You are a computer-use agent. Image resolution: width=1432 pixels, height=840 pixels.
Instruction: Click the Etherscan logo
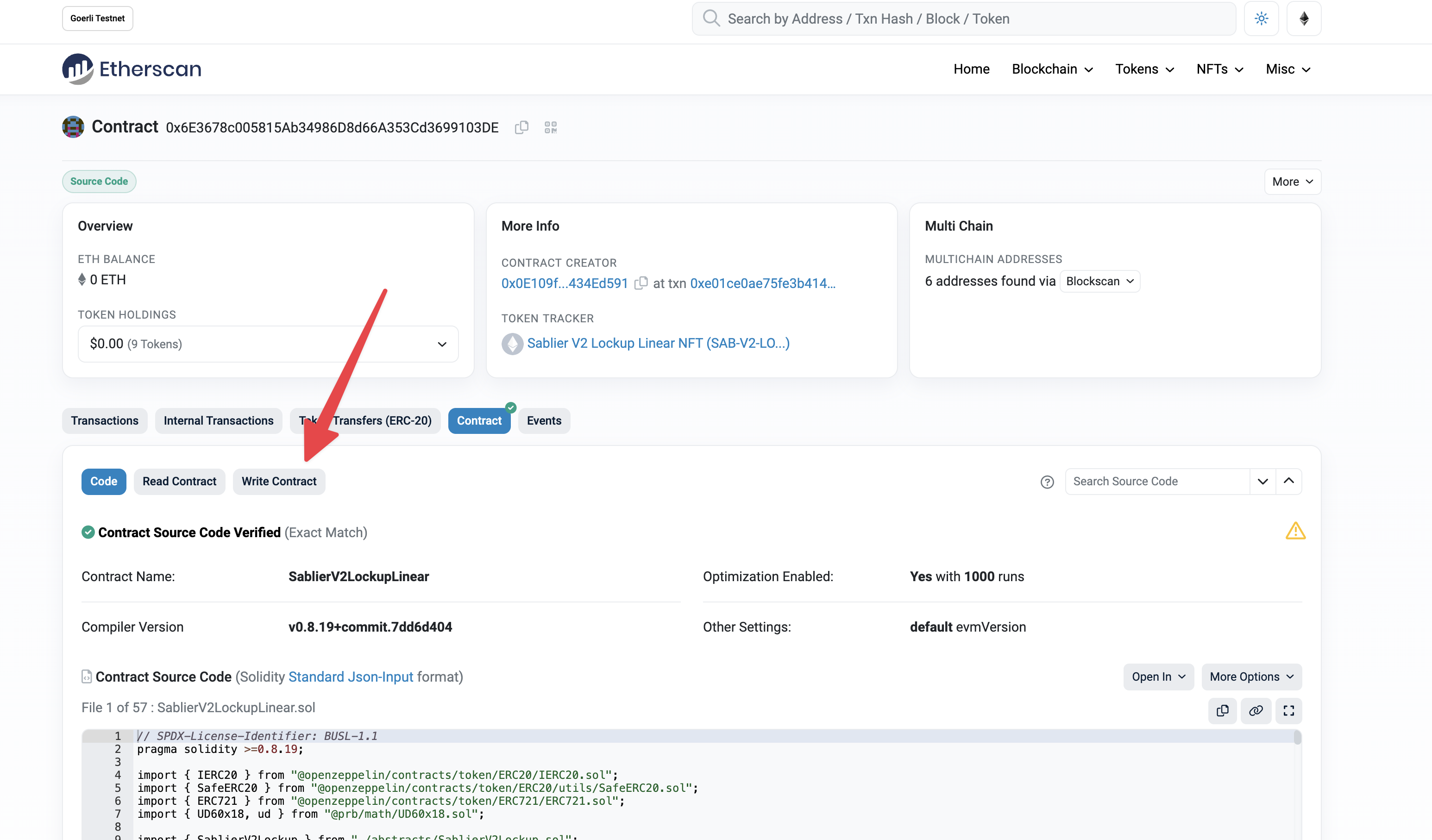[x=132, y=69]
